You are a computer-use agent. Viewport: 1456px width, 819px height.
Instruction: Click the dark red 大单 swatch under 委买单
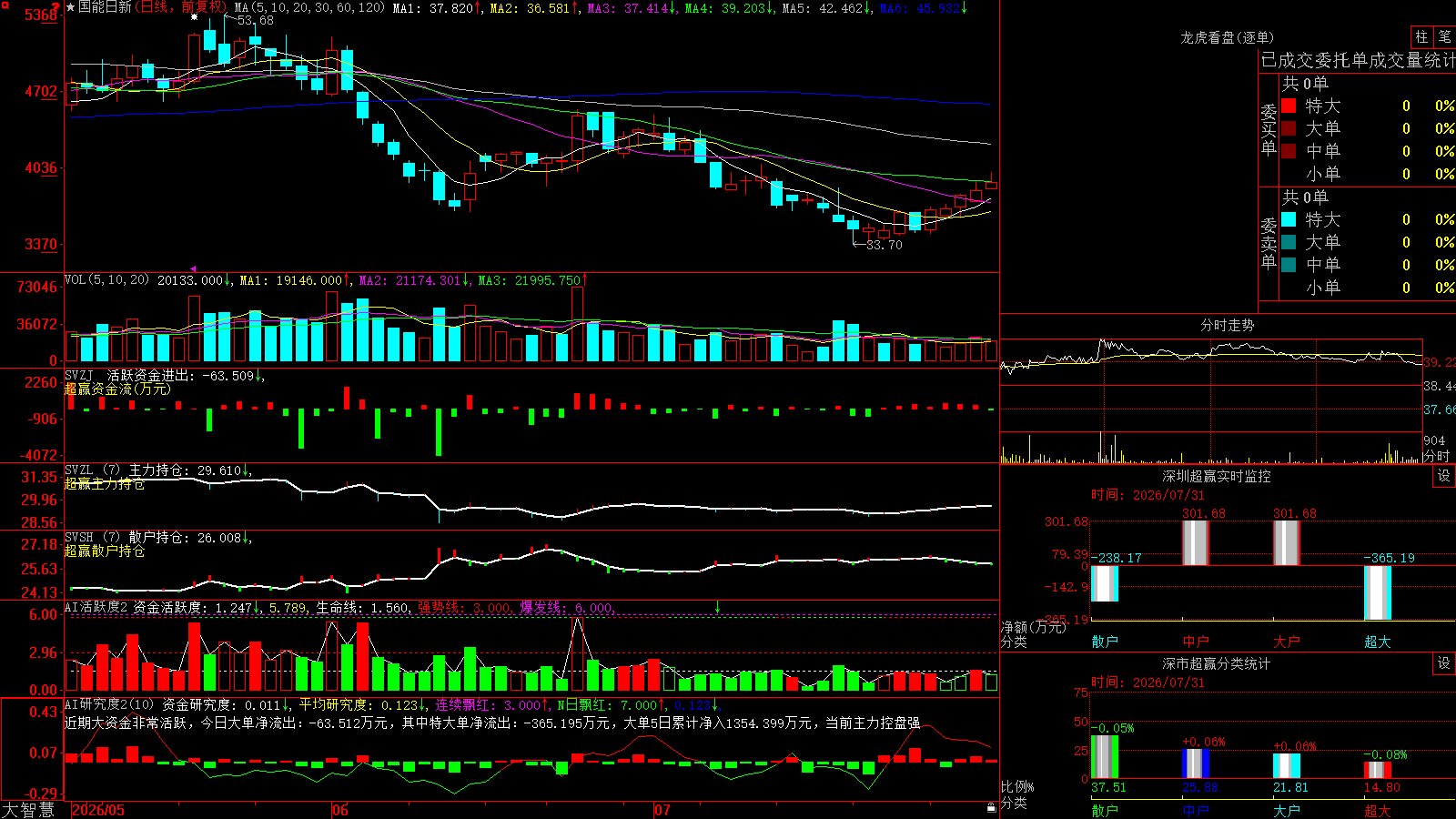pyautogui.click(x=1289, y=128)
